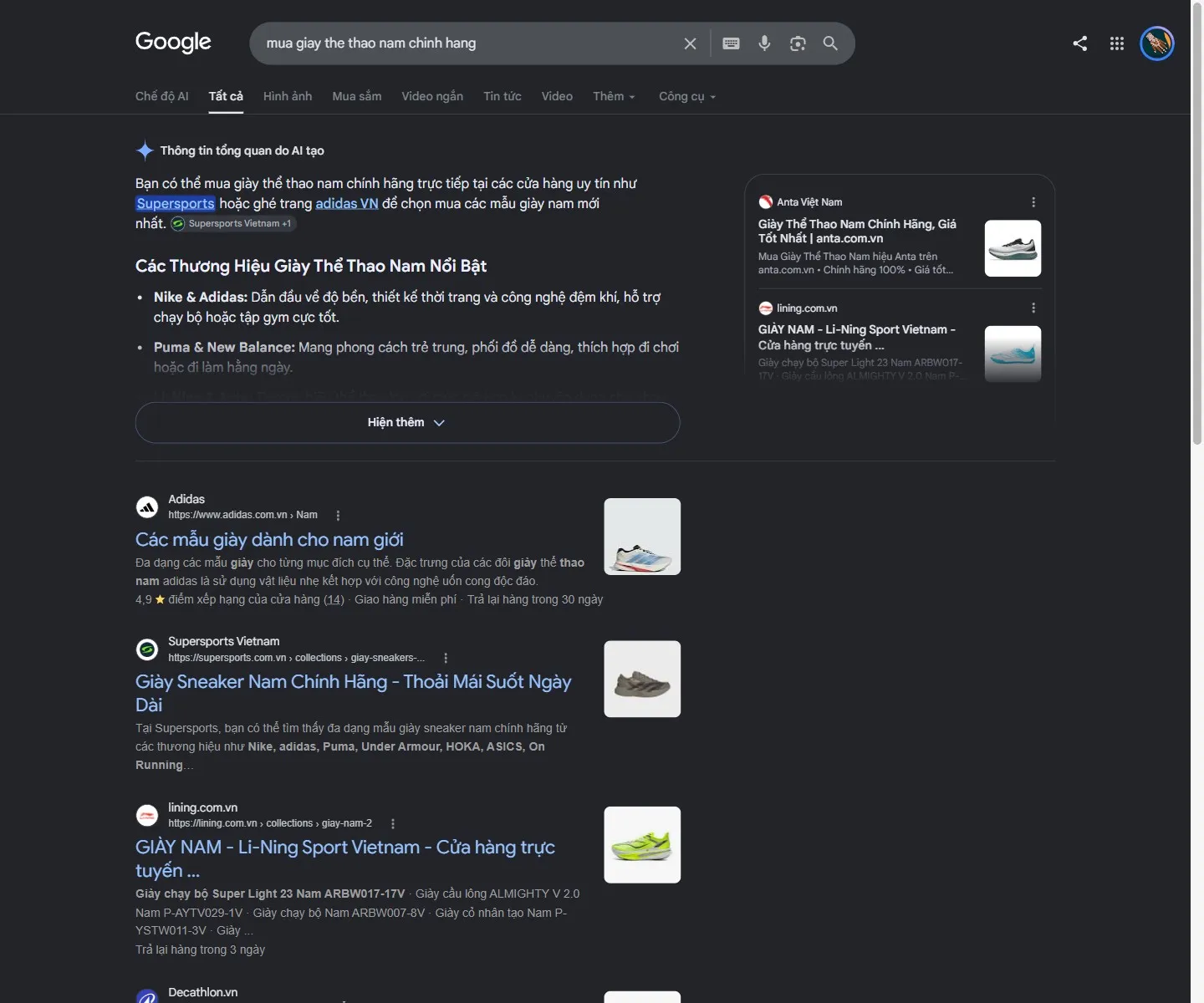
Task: Click the Supersports result shoe thumbnail
Action: pyautogui.click(x=642, y=680)
